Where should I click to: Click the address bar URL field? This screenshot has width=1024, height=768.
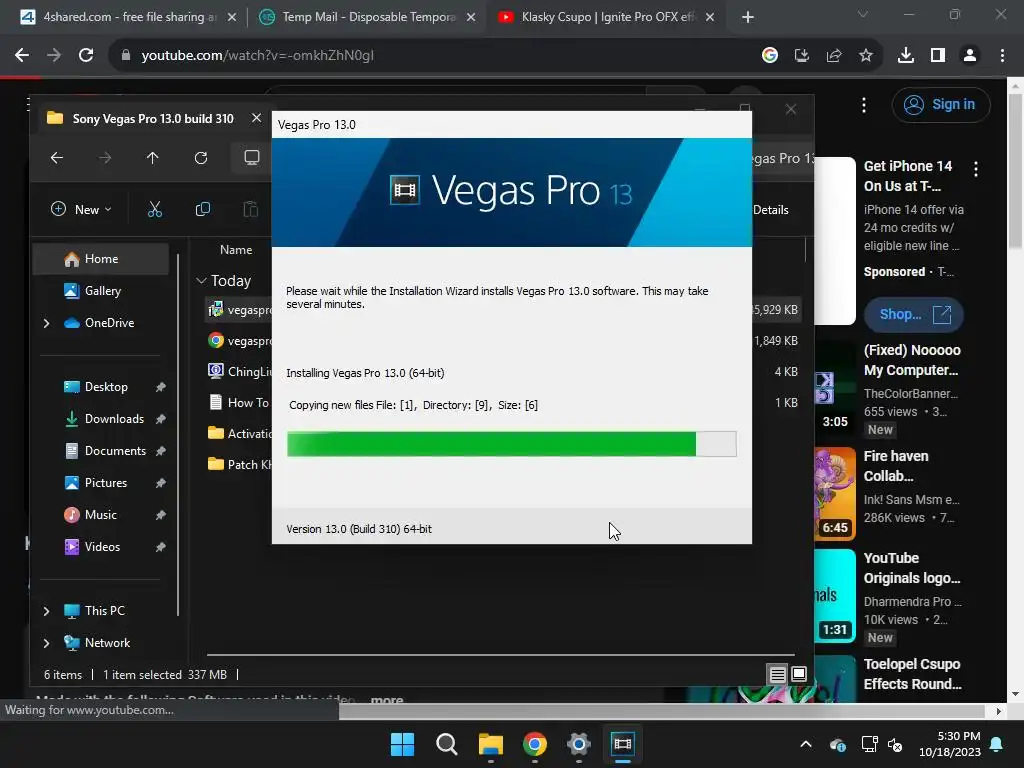(431, 56)
